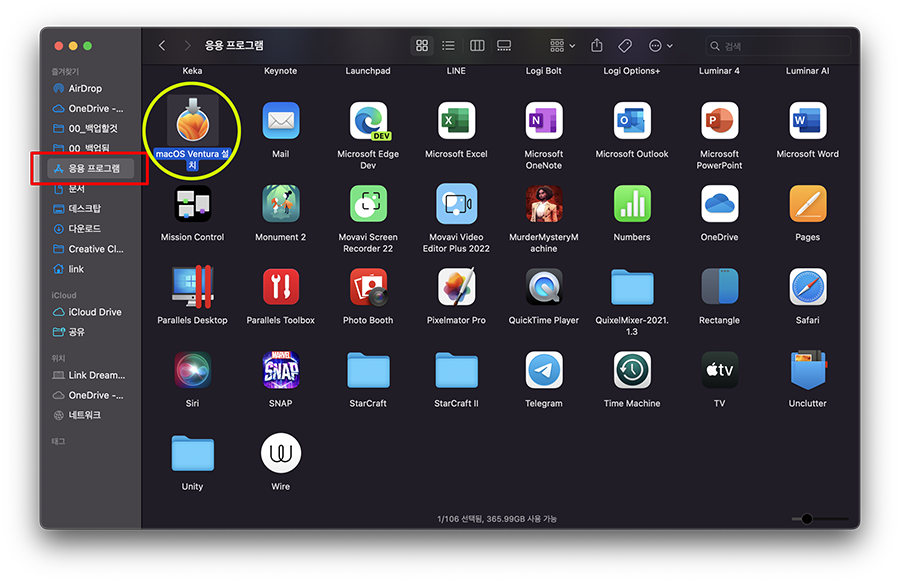Viewport: 900px width, 582px height.
Task: Select the Photo Booth icon
Action: coord(368,286)
